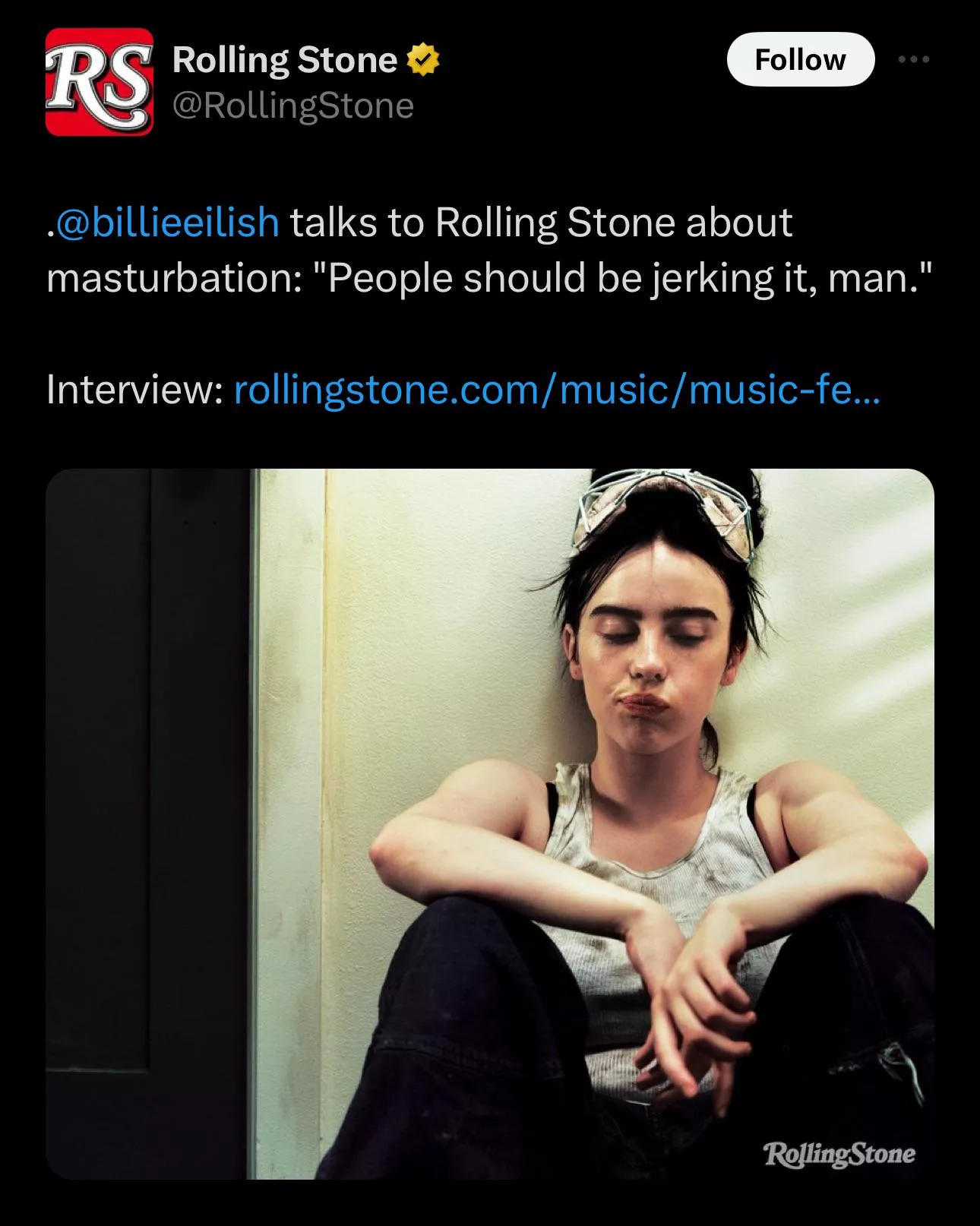The width and height of the screenshot is (980, 1226).
Task: Open the three-dot more options menu
Action: pyautogui.click(x=913, y=59)
